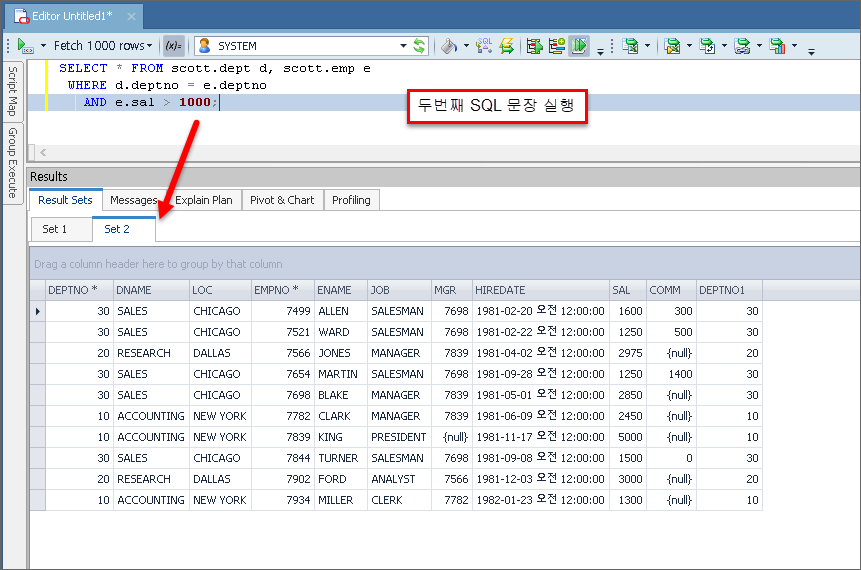Open dropdown beside grid pencil icon

(x=689, y=46)
